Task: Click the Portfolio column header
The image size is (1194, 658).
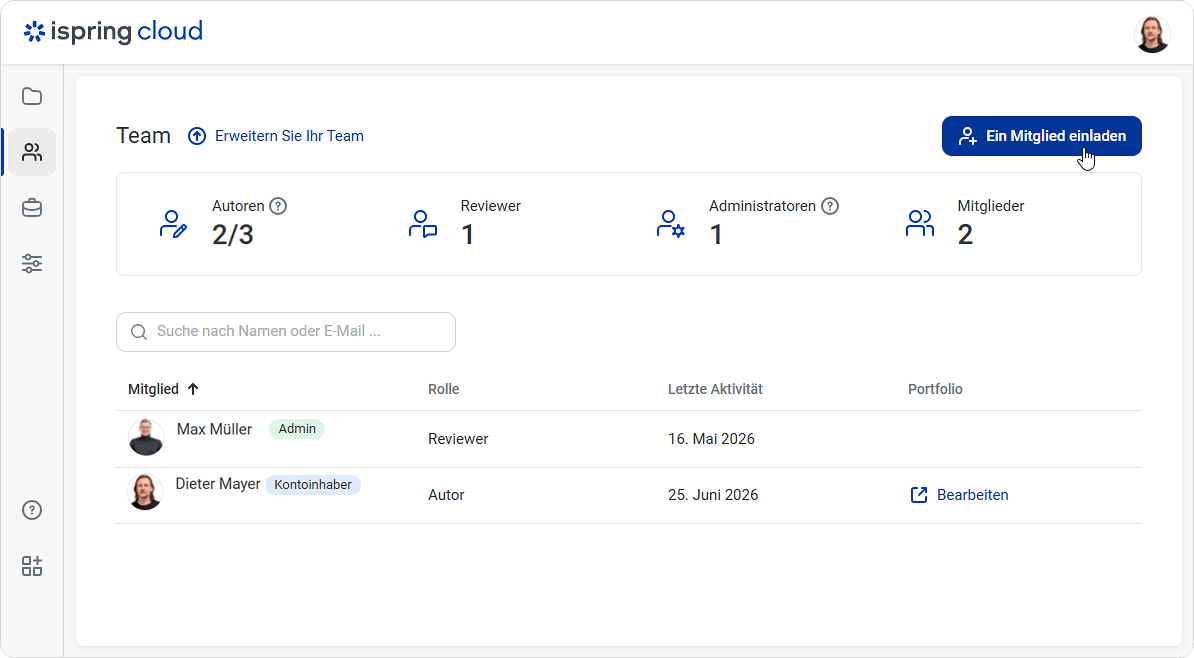Action: coord(935,389)
